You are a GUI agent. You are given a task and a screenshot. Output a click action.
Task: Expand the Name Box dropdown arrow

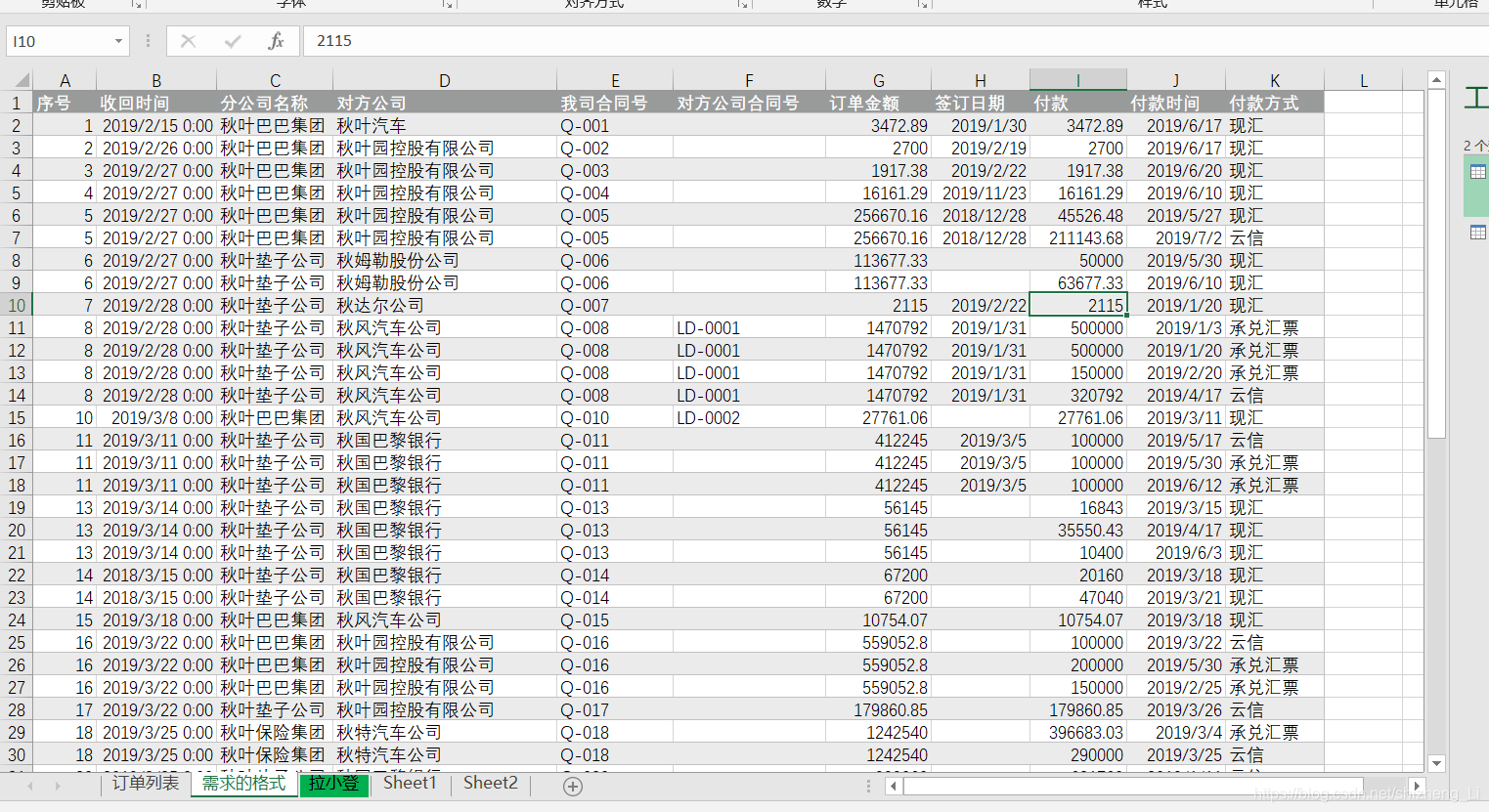[118, 41]
